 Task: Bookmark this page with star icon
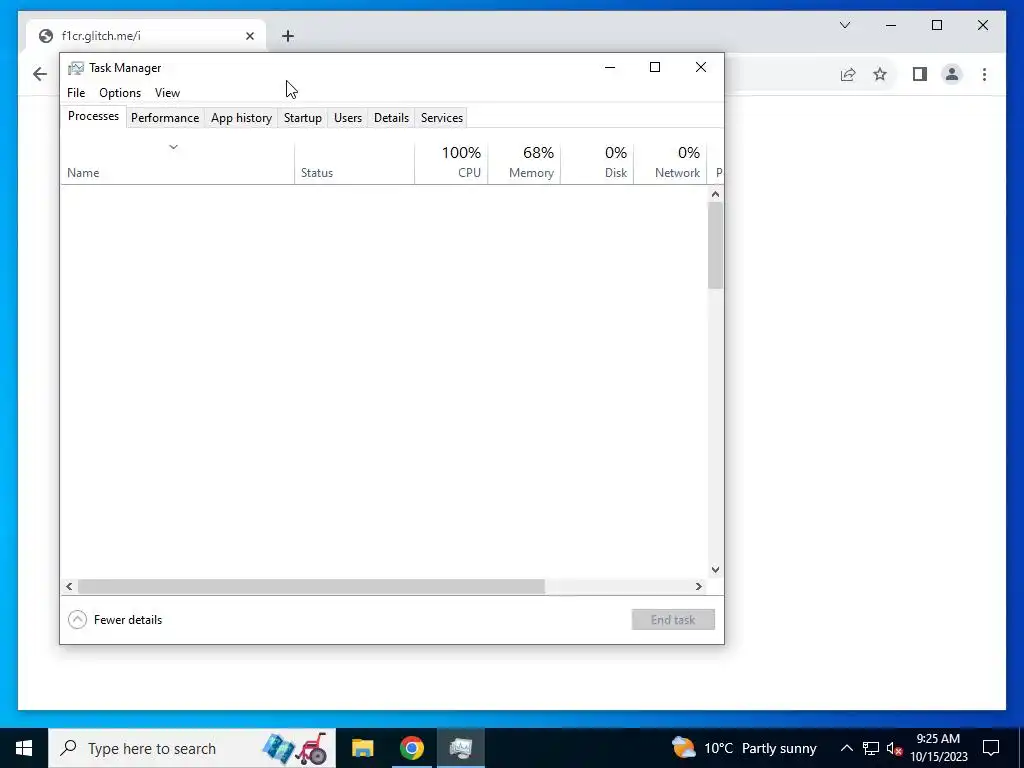coord(880,74)
